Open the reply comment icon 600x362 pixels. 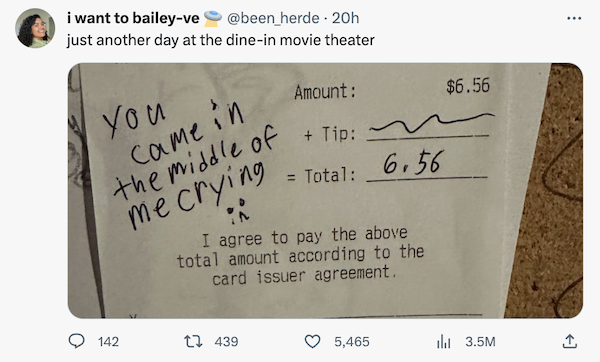pyautogui.click(x=77, y=341)
